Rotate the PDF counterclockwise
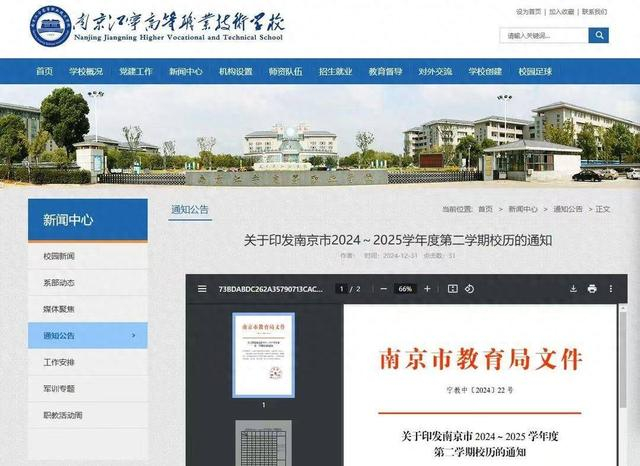Screen dimensions: 640x466 pyautogui.click(x=469, y=289)
